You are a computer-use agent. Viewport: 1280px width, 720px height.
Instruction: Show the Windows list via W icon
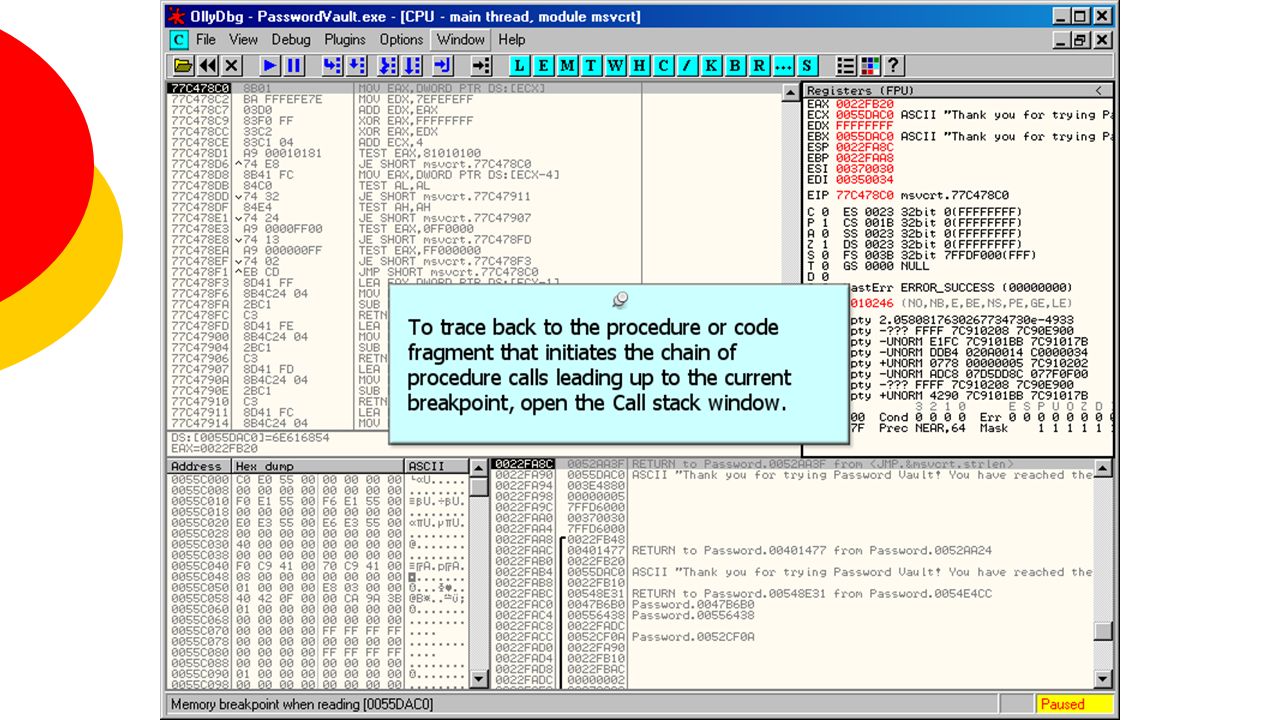616,66
